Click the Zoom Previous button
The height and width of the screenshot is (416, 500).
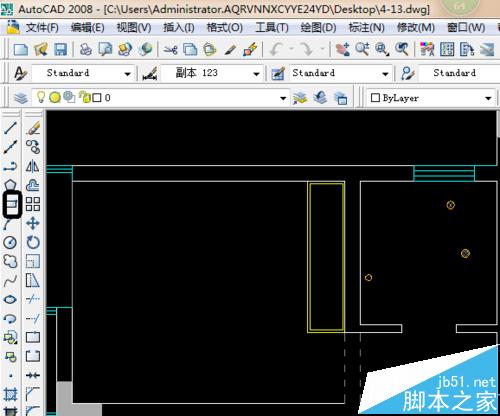(402, 50)
